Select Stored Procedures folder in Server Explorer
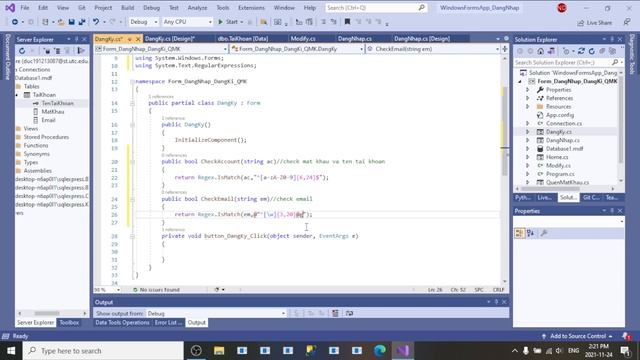Screen dimensions: 640x360 pyautogui.click(x=46, y=137)
